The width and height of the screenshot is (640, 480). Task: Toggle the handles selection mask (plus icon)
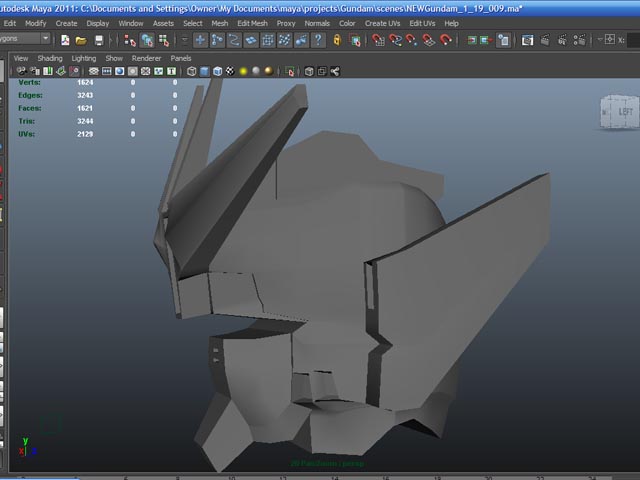(x=200, y=40)
